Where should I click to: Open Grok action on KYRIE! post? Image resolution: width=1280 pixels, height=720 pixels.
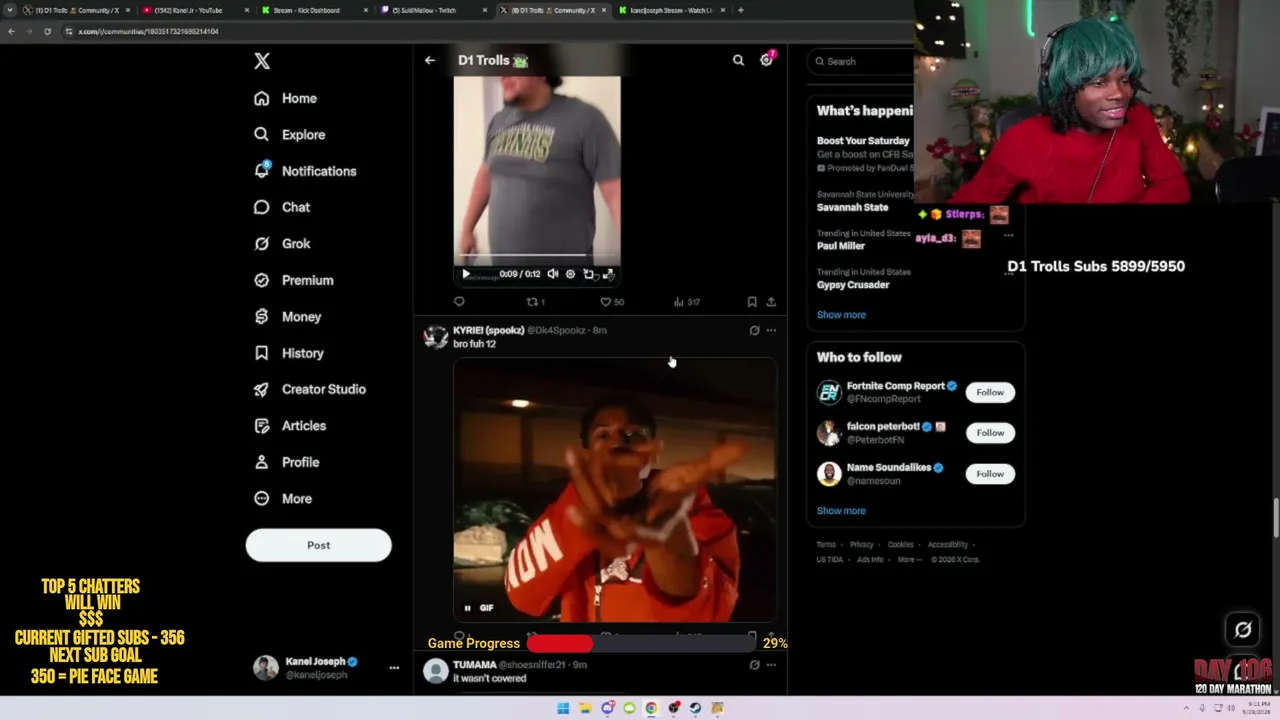point(754,330)
